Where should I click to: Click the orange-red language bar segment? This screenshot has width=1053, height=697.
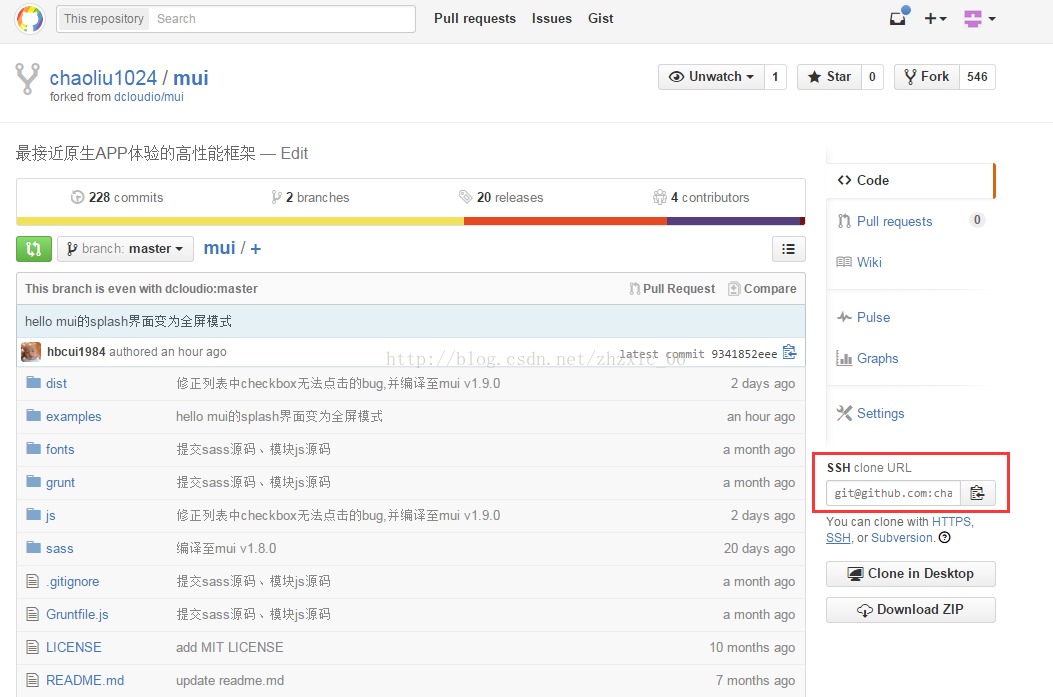point(565,221)
